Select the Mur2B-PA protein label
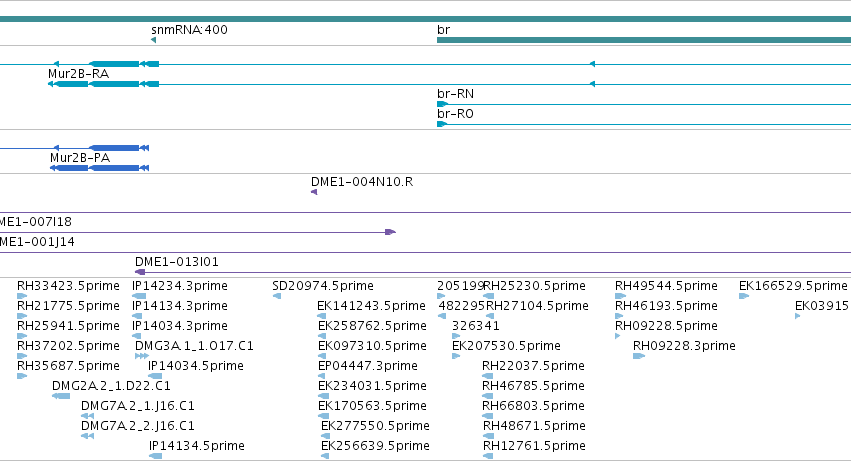The image size is (851, 461). [x=80, y=158]
